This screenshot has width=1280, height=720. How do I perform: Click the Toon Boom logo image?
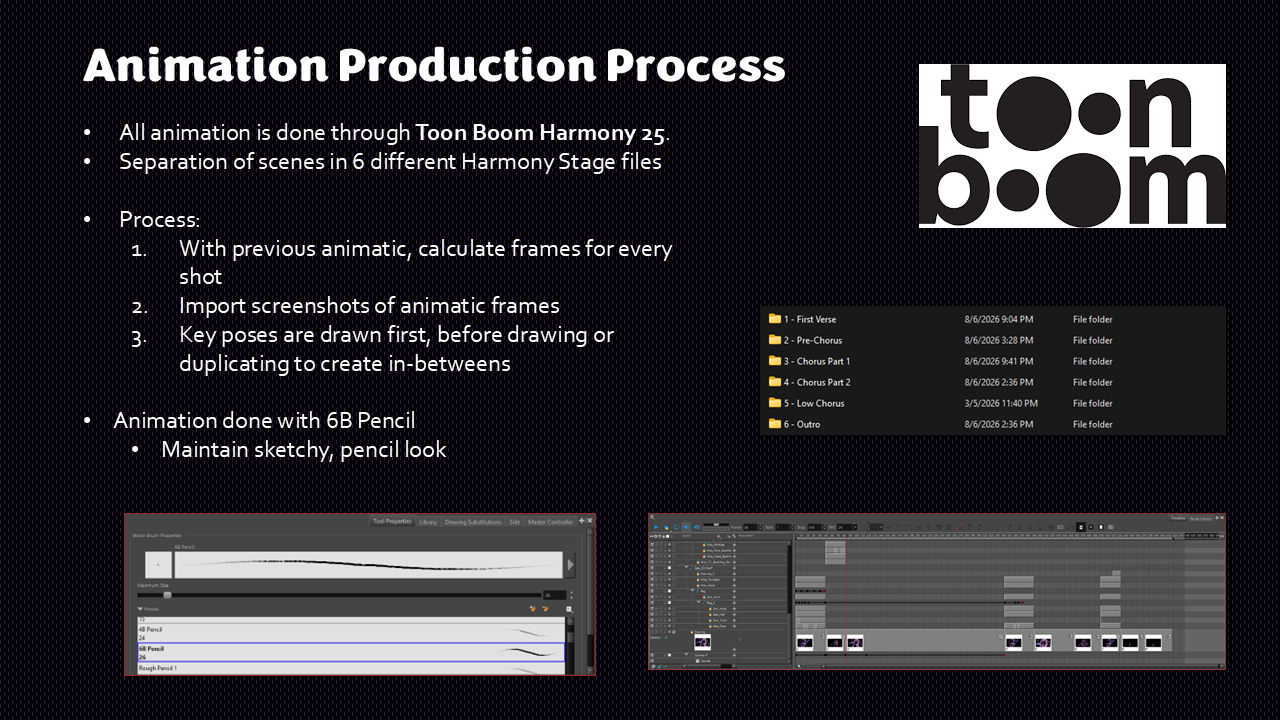point(1072,146)
